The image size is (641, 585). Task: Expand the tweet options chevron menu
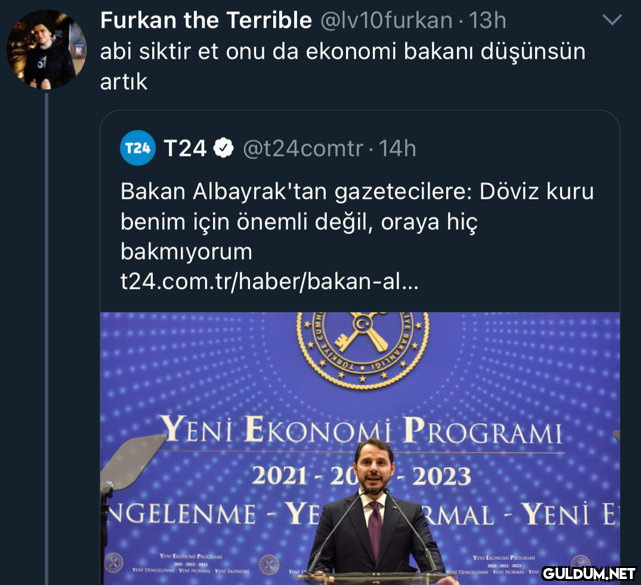tap(611, 20)
